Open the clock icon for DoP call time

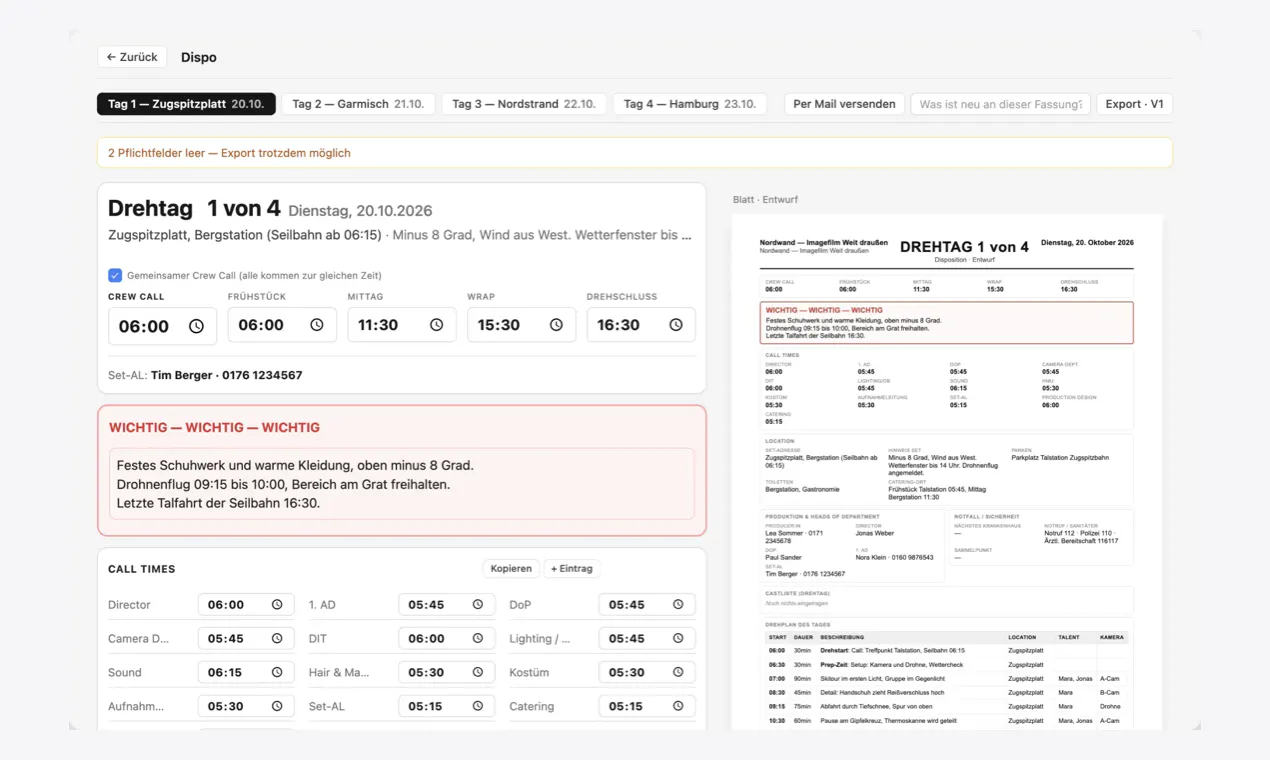(x=678, y=605)
